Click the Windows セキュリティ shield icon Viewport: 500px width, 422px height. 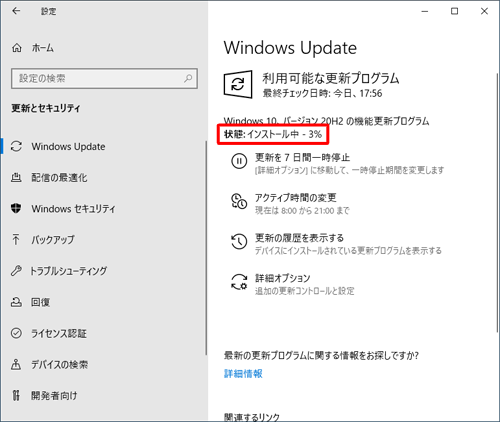(x=16, y=208)
